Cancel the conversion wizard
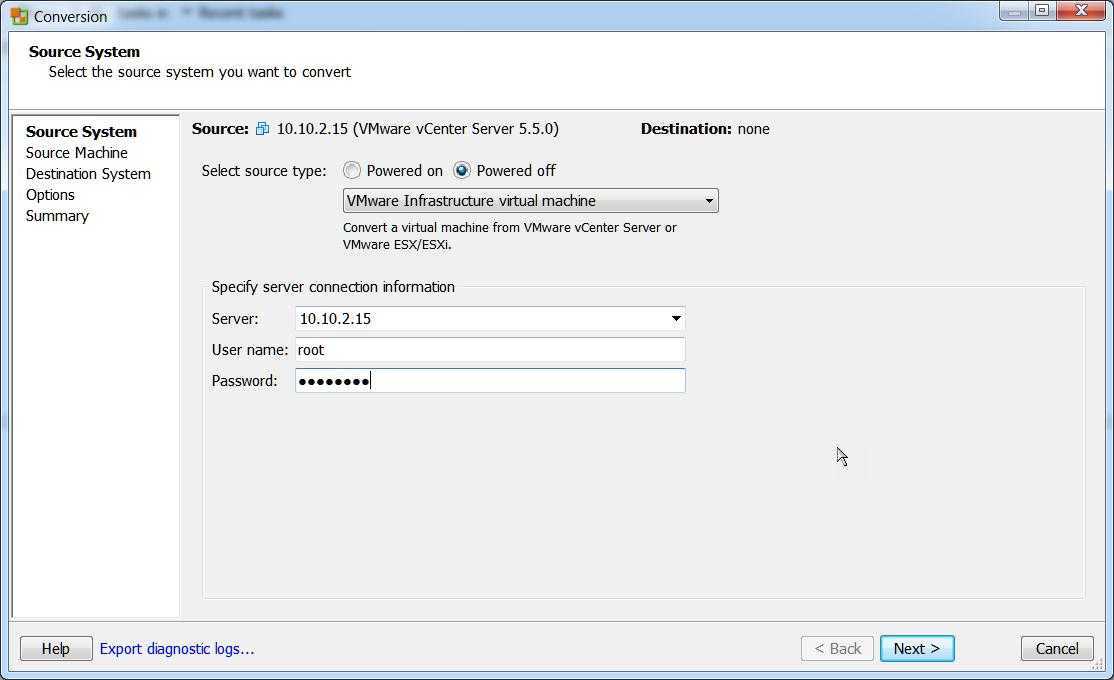The image size is (1114, 680). point(1056,648)
